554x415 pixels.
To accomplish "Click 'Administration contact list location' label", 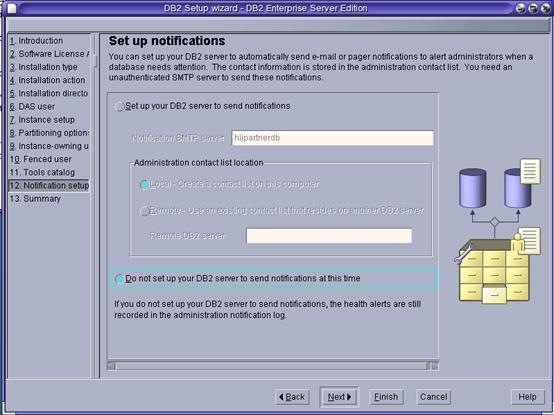I will 199,163.
